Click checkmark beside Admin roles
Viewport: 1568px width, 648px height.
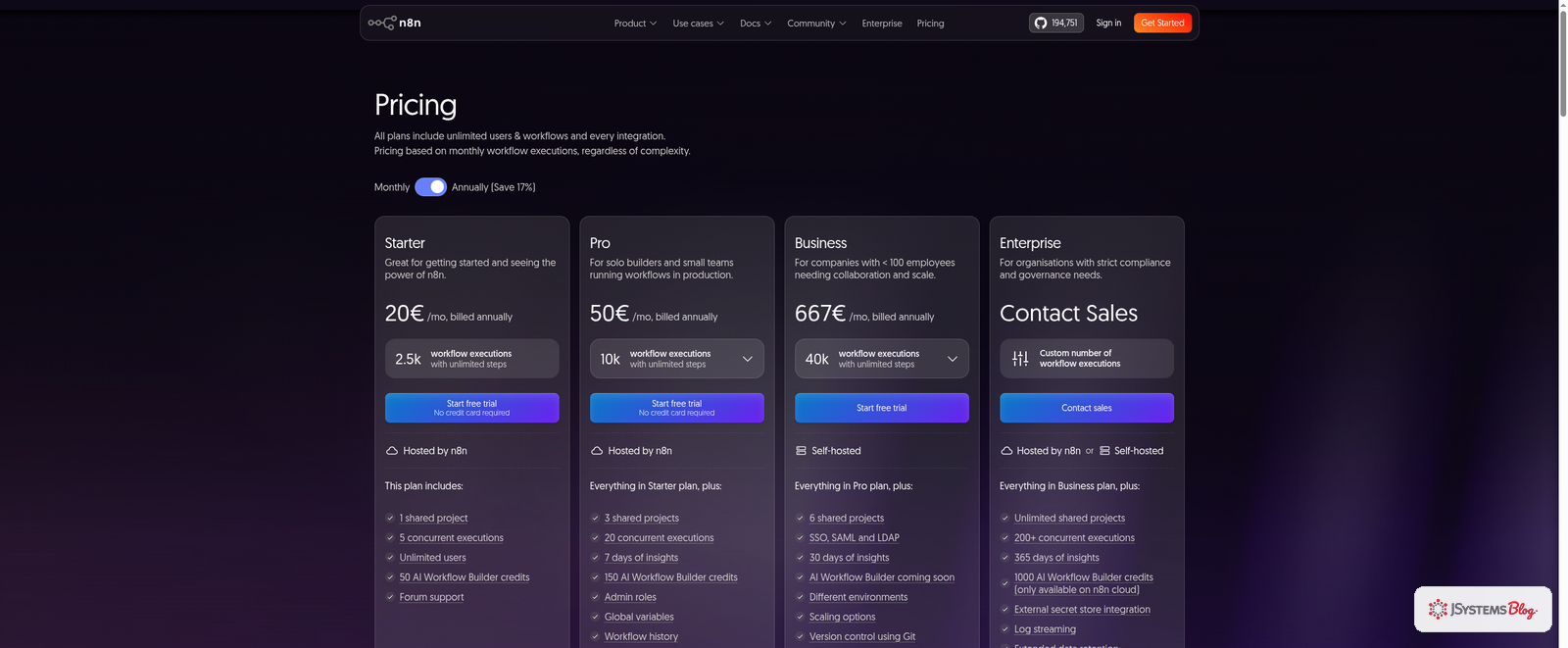(x=595, y=597)
